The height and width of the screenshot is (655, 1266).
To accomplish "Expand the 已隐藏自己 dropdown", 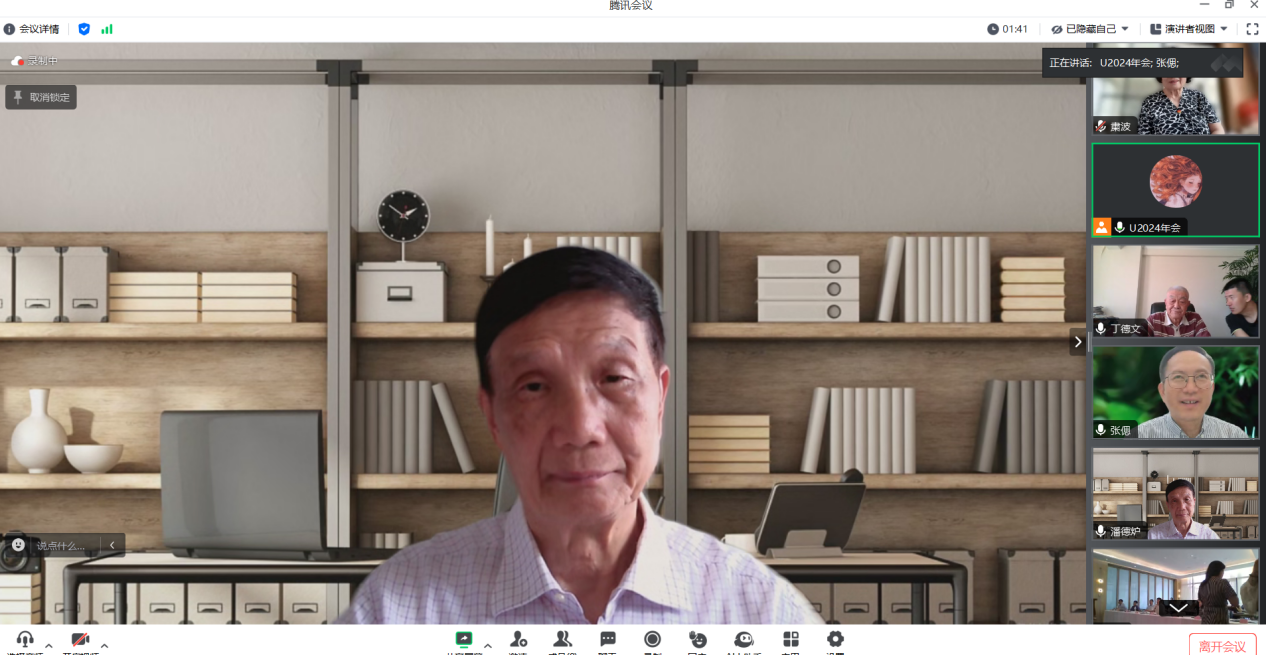I will pos(1090,29).
